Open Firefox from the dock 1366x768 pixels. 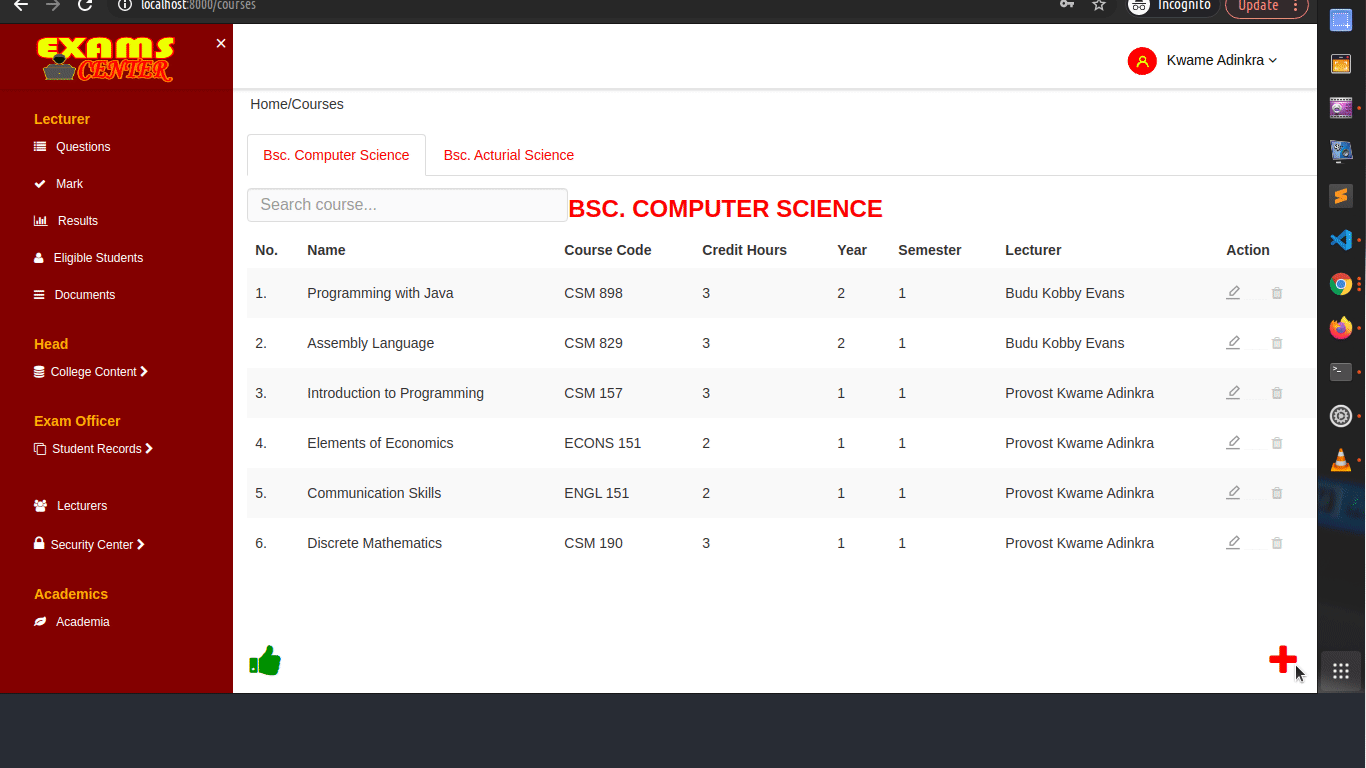[x=1341, y=328]
